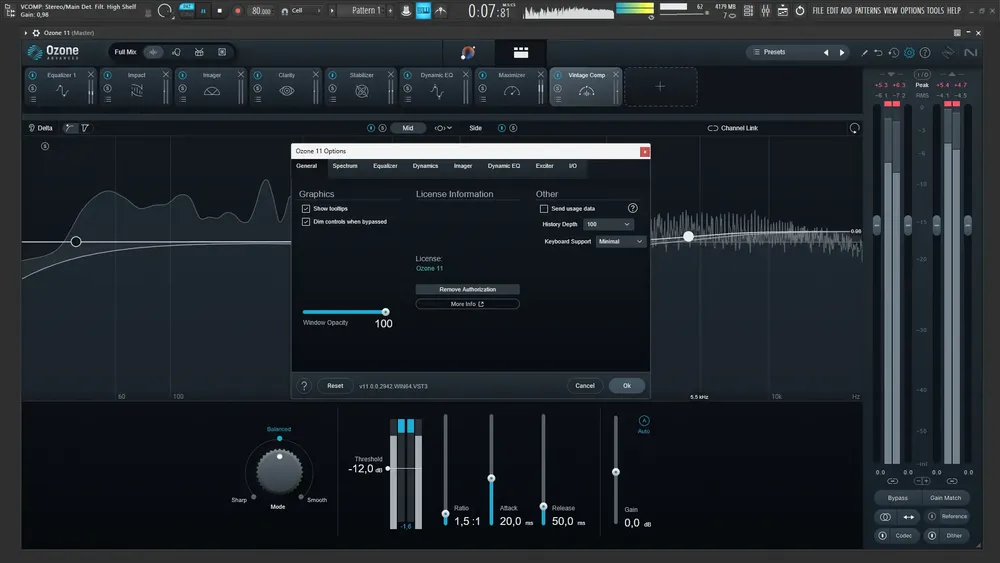1000x563 pixels.
Task: Click More Info link button
Action: (467, 304)
